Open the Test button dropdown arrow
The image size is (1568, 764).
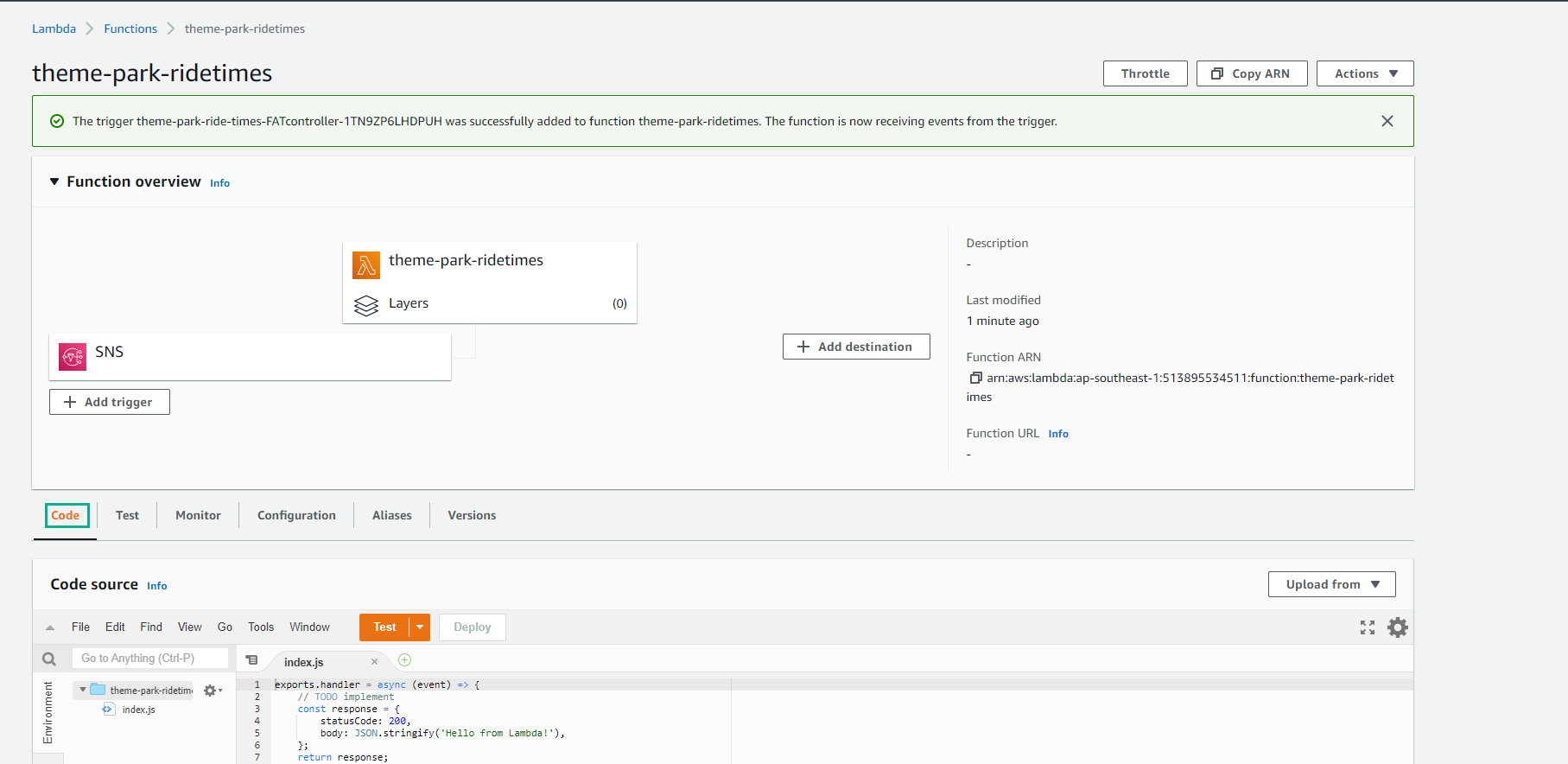click(x=420, y=627)
